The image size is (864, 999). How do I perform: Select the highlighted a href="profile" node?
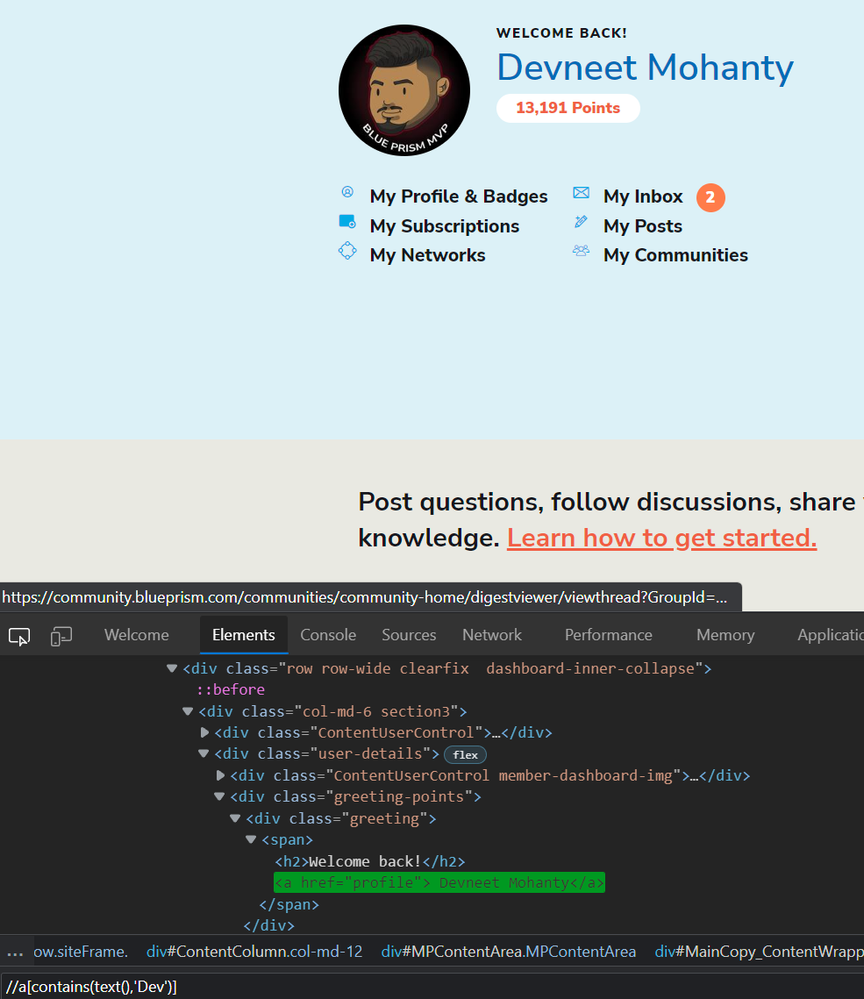439,883
